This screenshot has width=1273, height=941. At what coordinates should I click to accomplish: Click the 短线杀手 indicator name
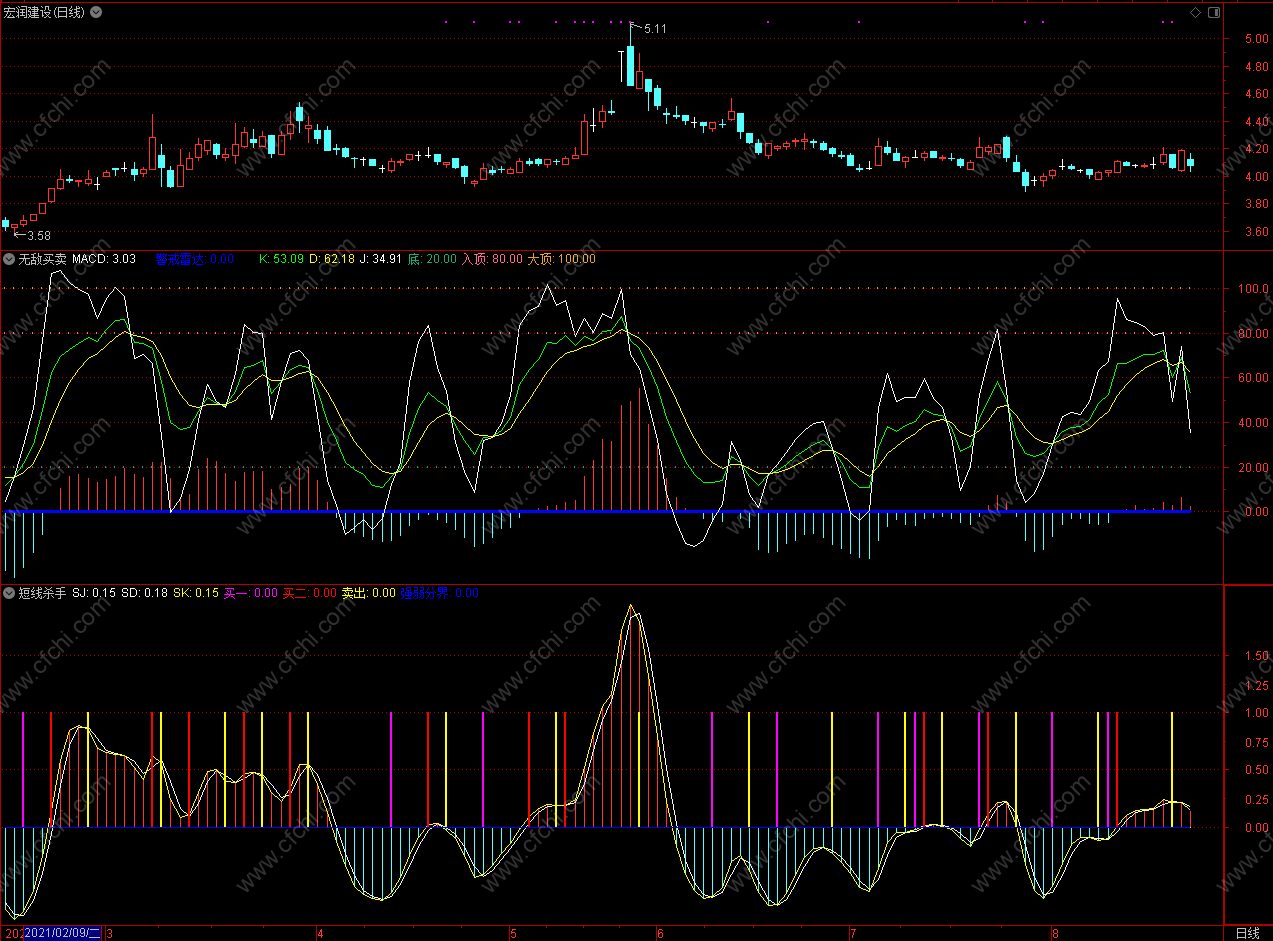tap(42, 593)
